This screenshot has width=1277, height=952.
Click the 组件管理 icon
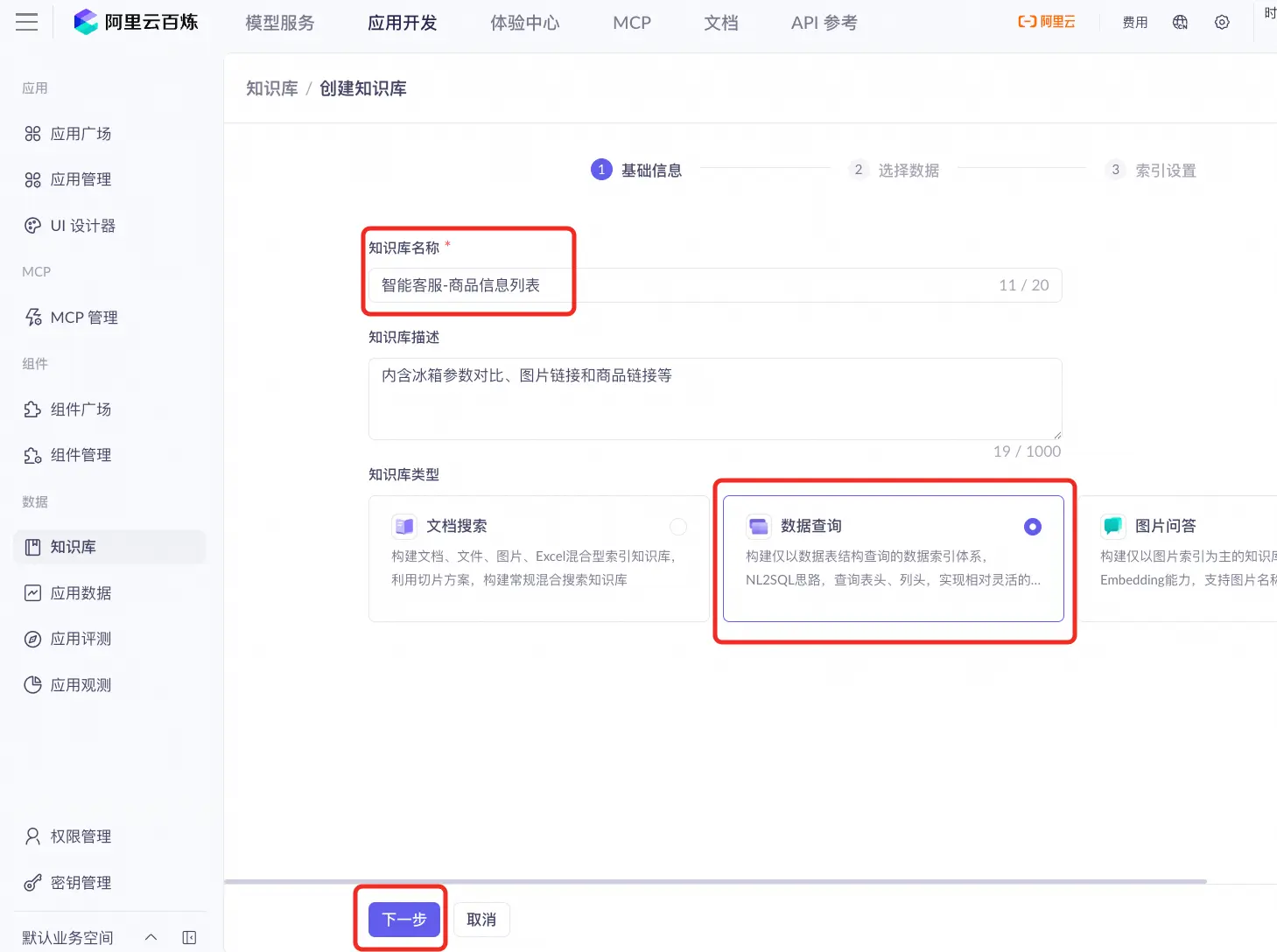point(32,455)
